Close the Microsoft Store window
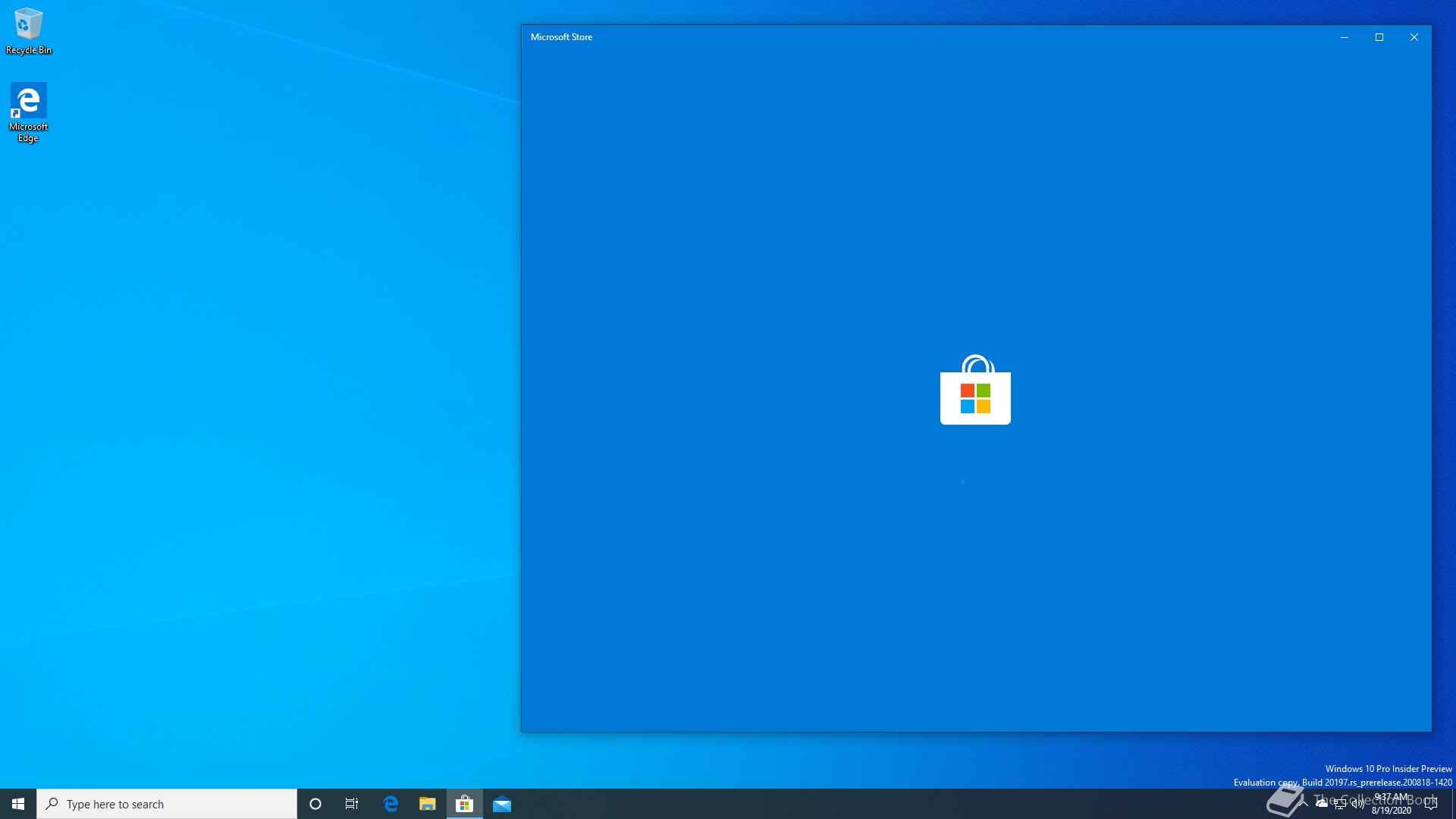 pos(1414,37)
